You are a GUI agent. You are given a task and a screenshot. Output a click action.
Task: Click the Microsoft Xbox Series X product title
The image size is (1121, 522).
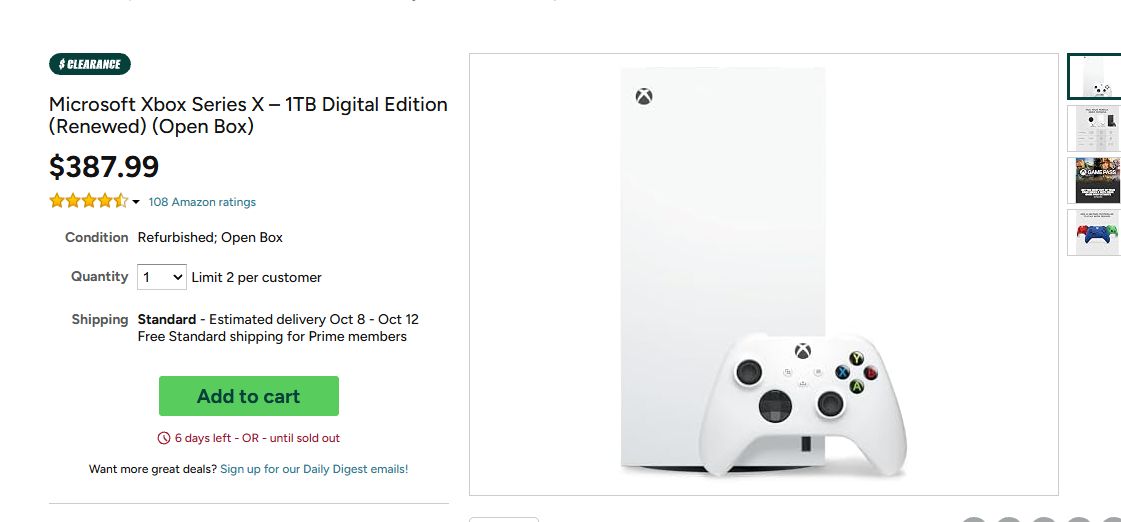pyautogui.click(x=248, y=115)
